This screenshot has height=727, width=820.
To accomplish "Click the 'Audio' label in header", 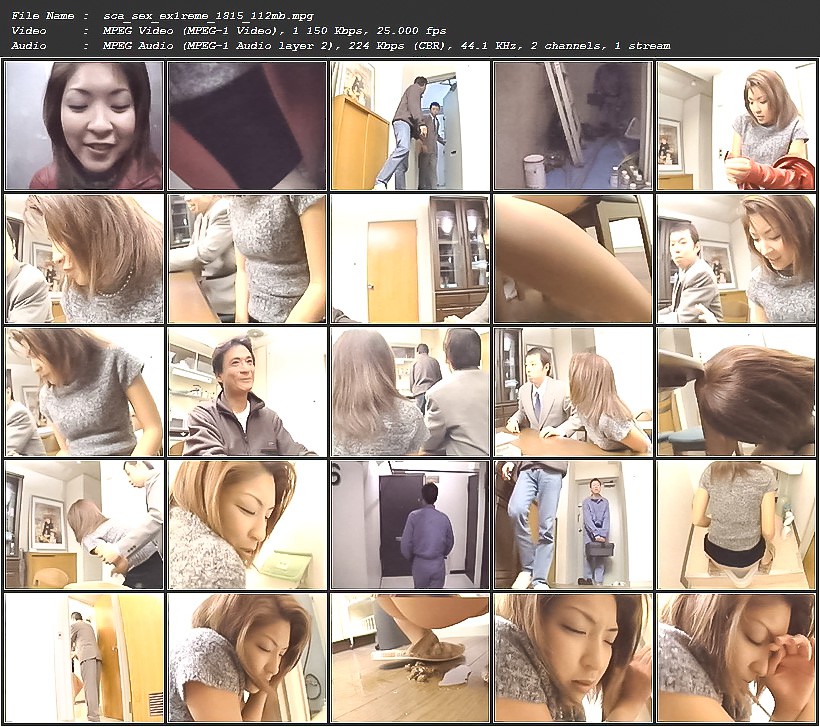I will [x=29, y=46].
